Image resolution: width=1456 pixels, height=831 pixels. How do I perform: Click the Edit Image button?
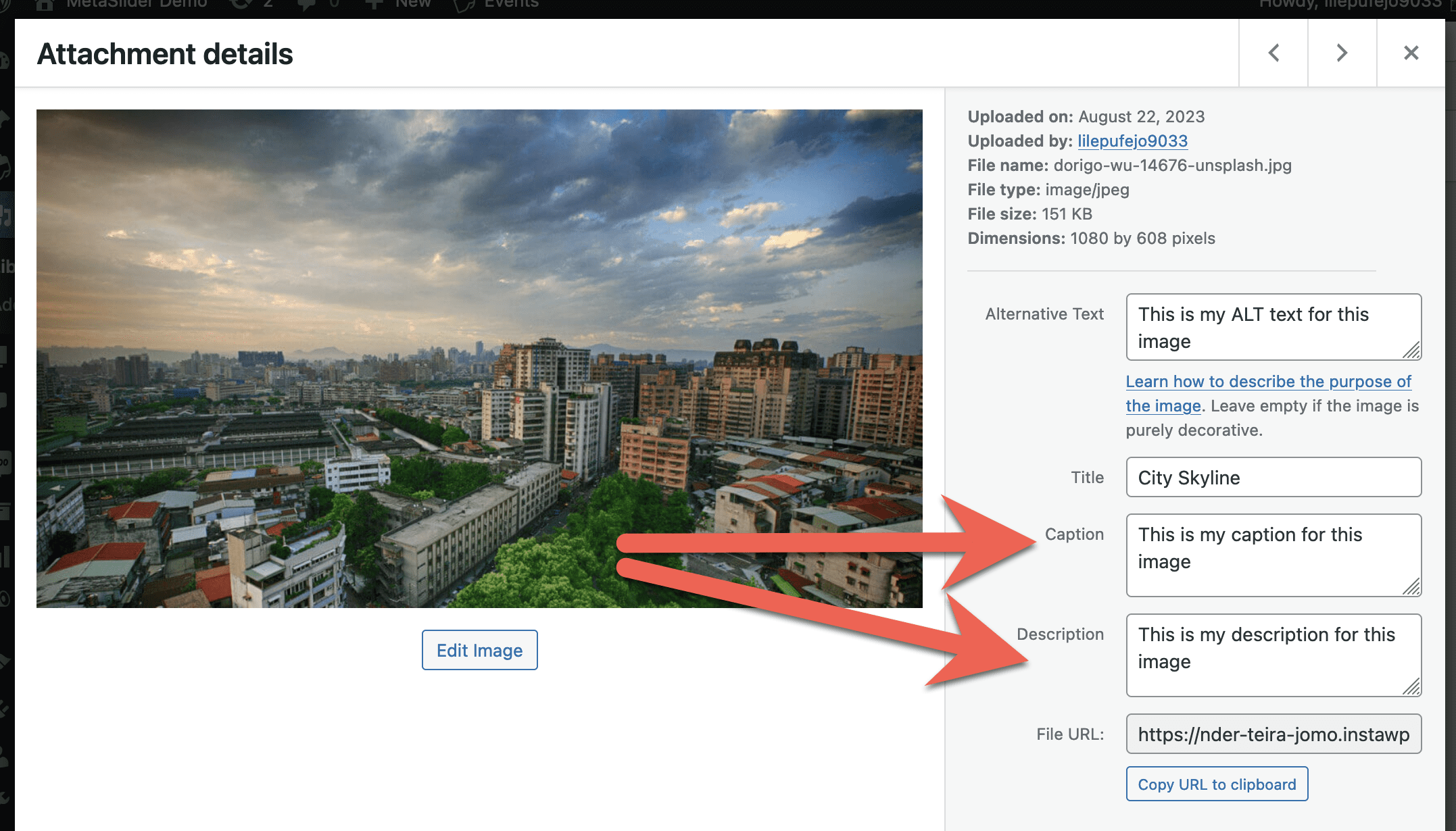tap(479, 650)
